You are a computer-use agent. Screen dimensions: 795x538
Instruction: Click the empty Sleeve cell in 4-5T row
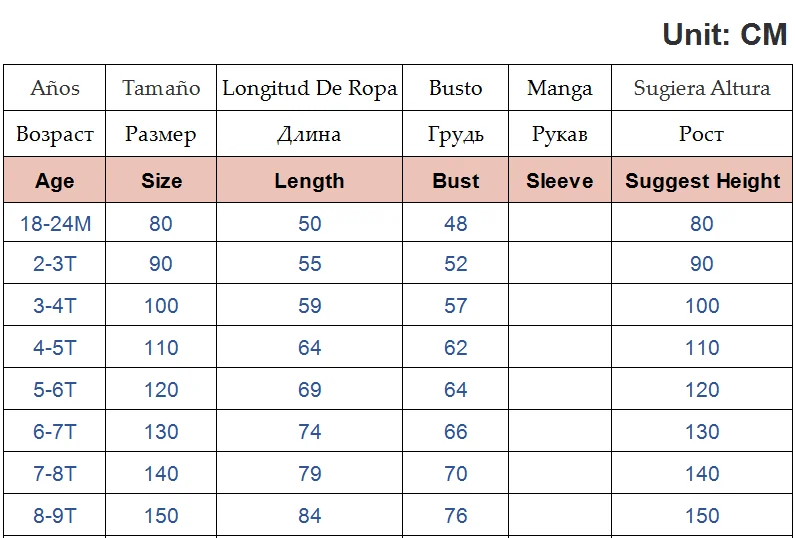click(560, 348)
